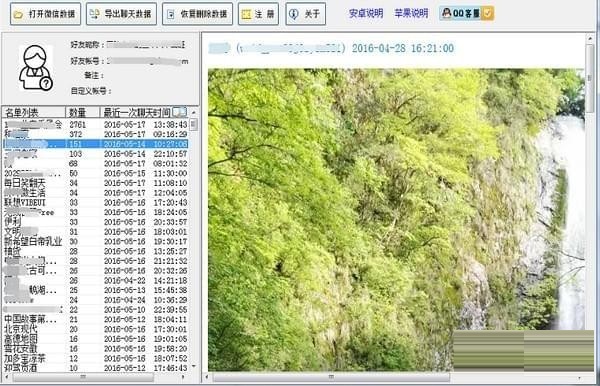Open the waterfall cliff photo in the chat
This screenshot has height=386, width=600.
pos(396,220)
